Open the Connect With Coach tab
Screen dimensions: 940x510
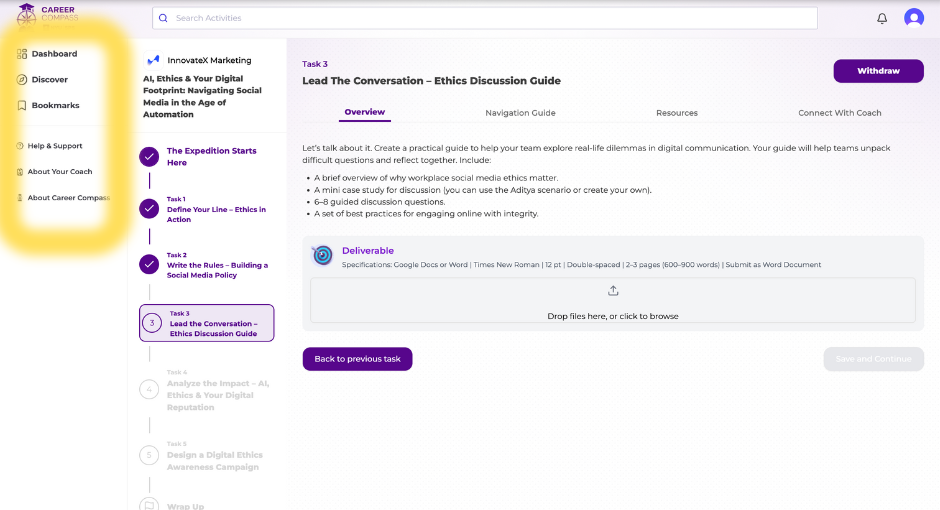pos(839,113)
